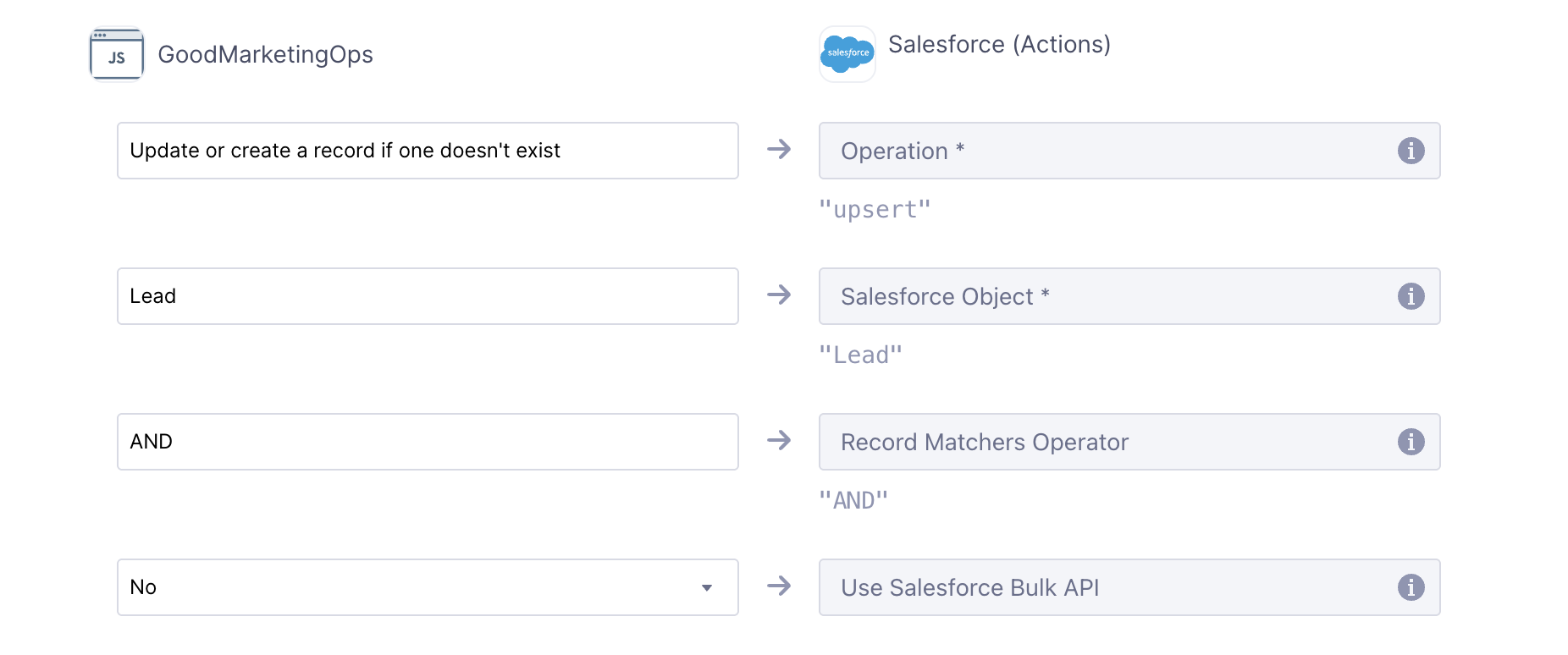
Task: Click the 'Lead' input field
Action: coord(428,296)
